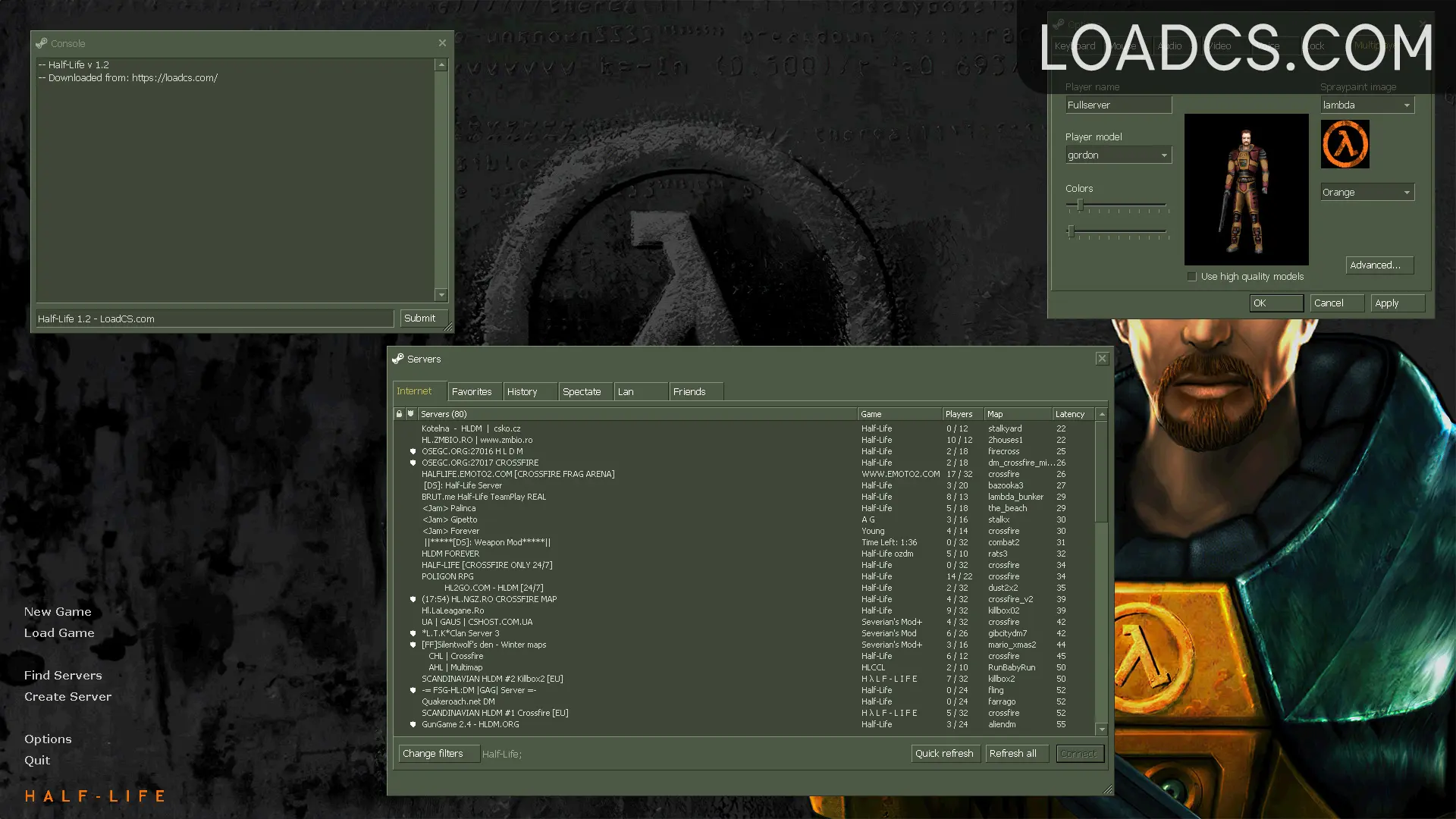This screenshot has width=1456, height=819.
Task: Click shield icon on GunGame 2.4 row
Action: click(x=413, y=724)
